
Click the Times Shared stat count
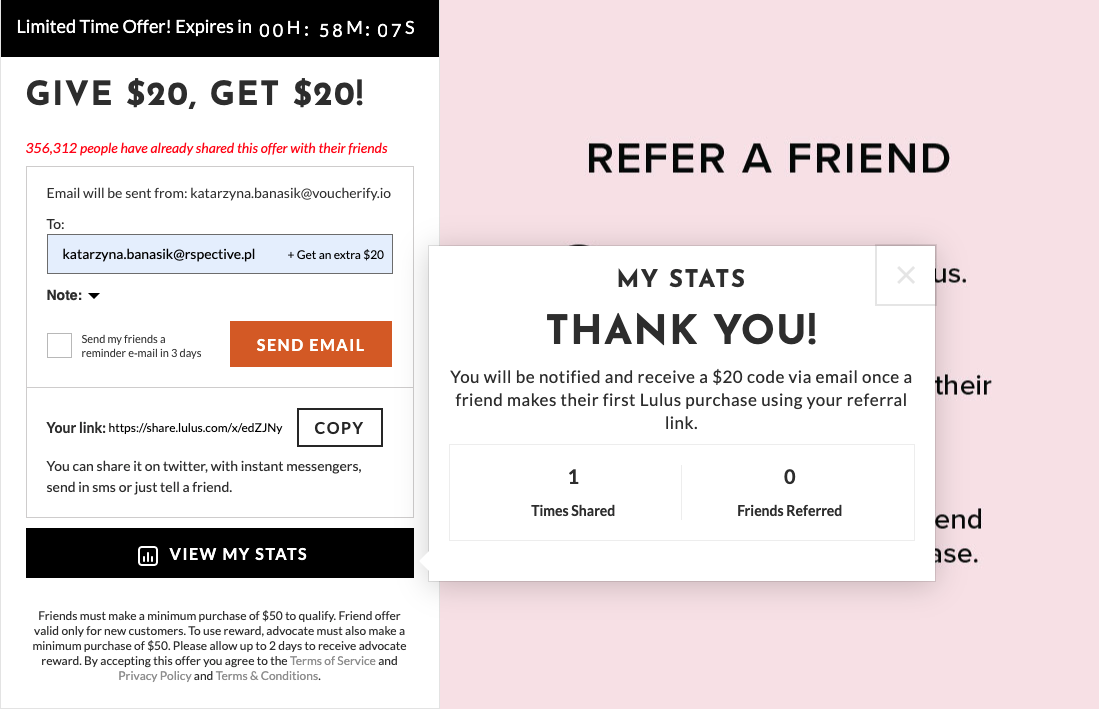click(x=573, y=477)
